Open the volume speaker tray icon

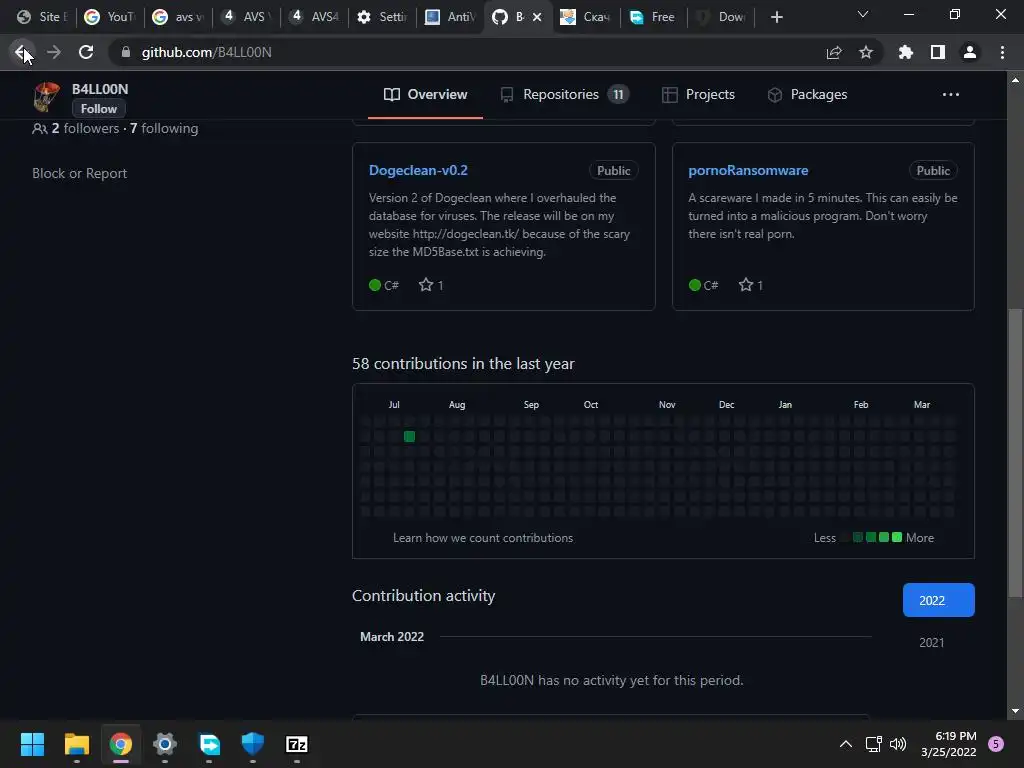[x=899, y=744]
